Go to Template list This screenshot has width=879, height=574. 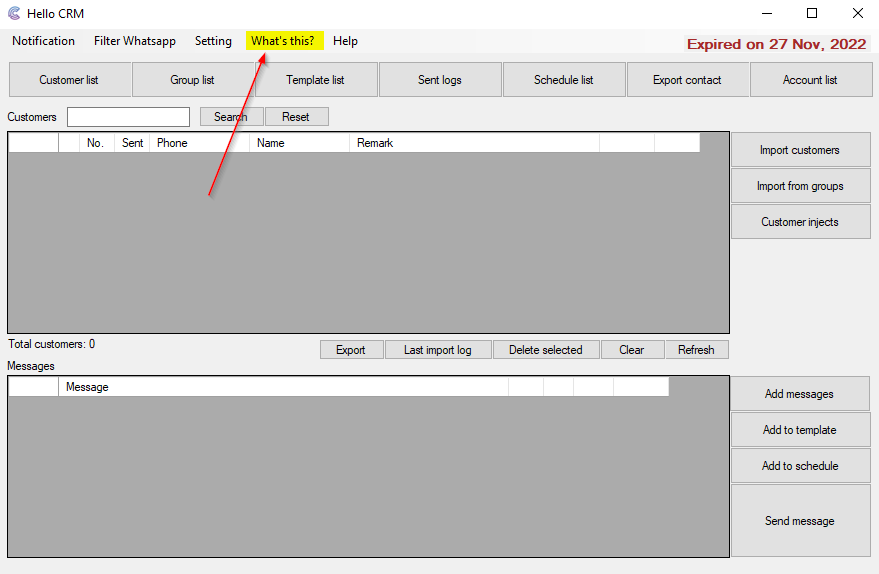click(x=315, y=80)
